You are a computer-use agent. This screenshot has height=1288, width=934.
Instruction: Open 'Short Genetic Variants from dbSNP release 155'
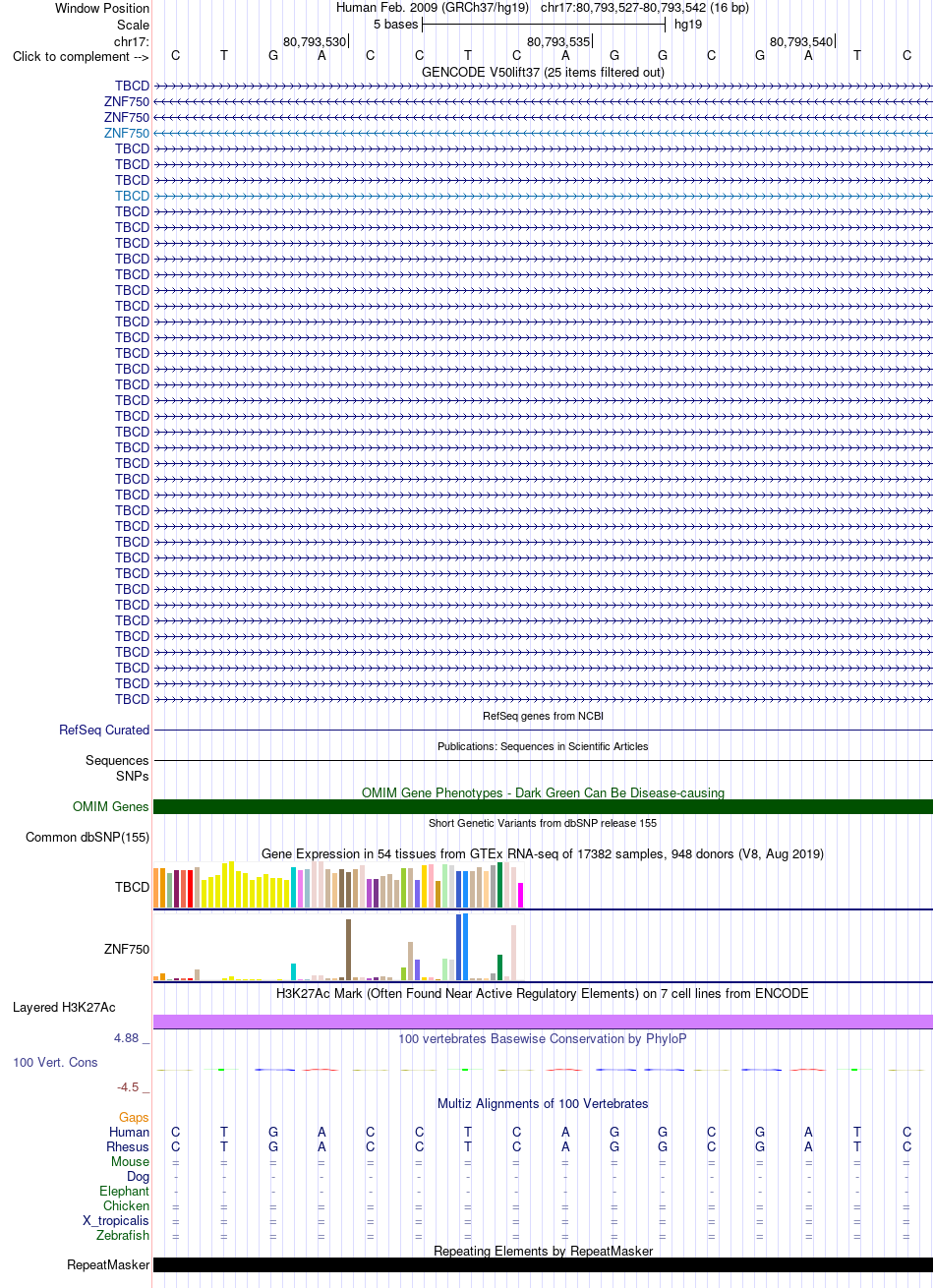543,823
